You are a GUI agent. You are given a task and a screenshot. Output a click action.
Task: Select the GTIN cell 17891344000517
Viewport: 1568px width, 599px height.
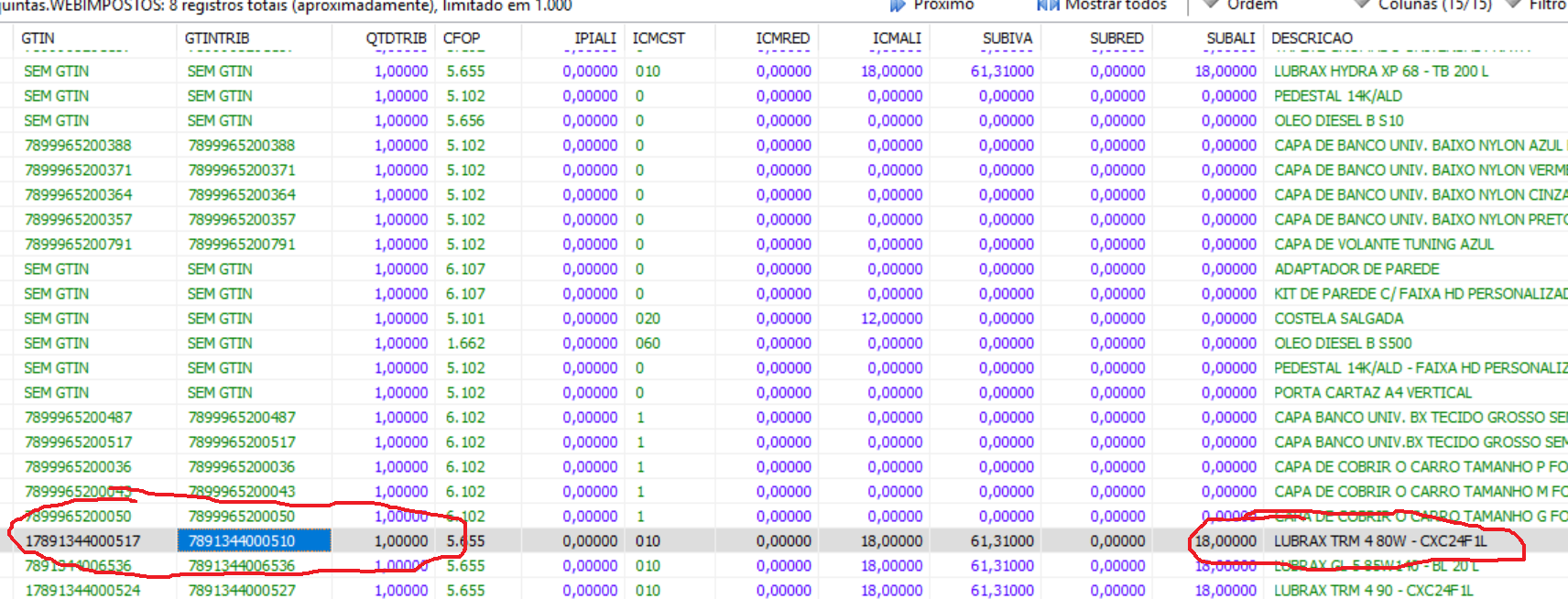[82, 541]
